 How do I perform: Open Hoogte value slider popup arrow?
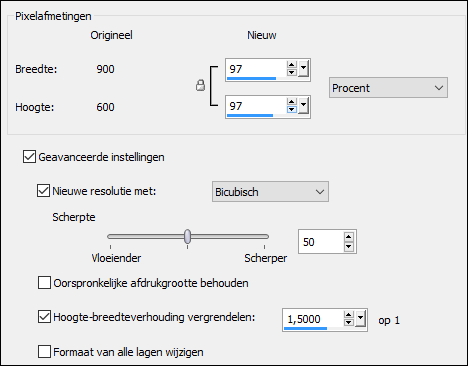click(x=303, y=106)
